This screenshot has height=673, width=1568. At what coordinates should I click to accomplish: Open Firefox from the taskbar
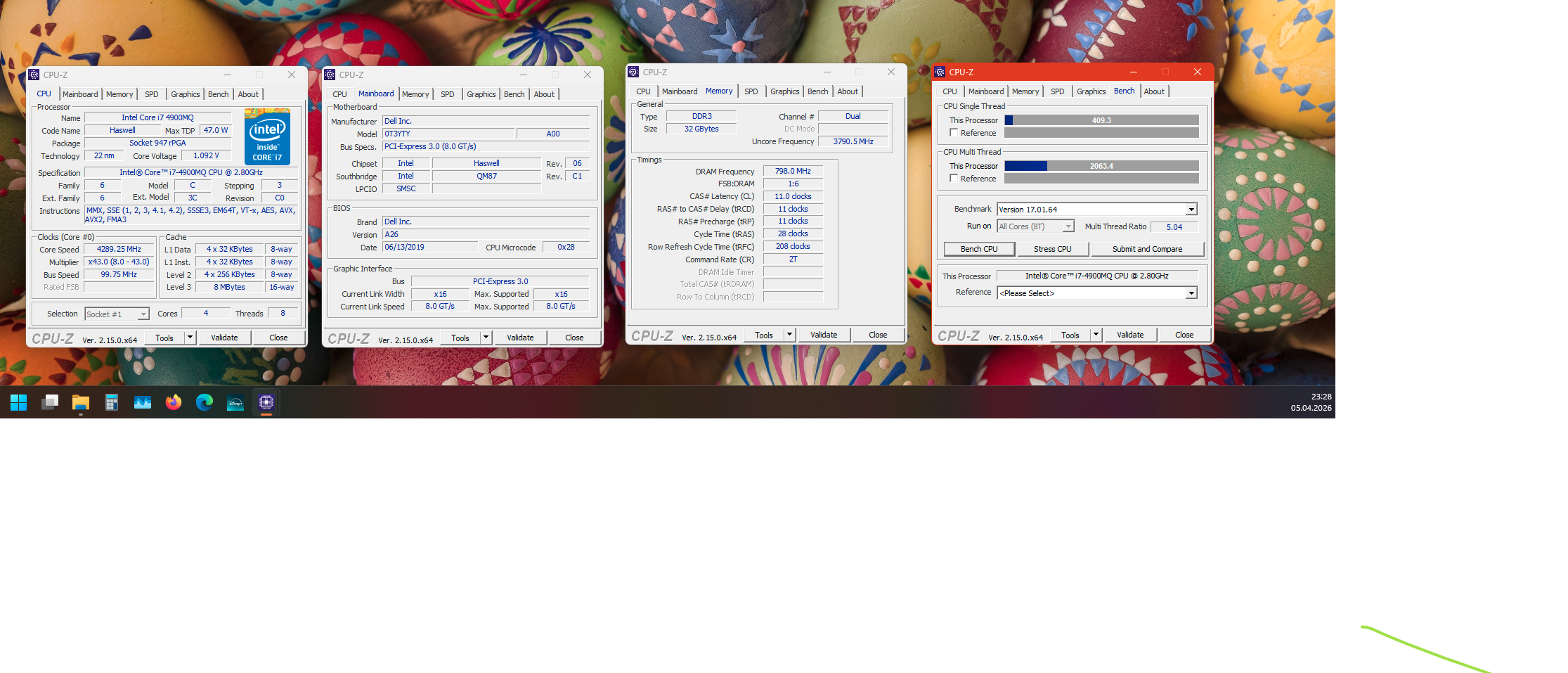[x=174, y=402]
